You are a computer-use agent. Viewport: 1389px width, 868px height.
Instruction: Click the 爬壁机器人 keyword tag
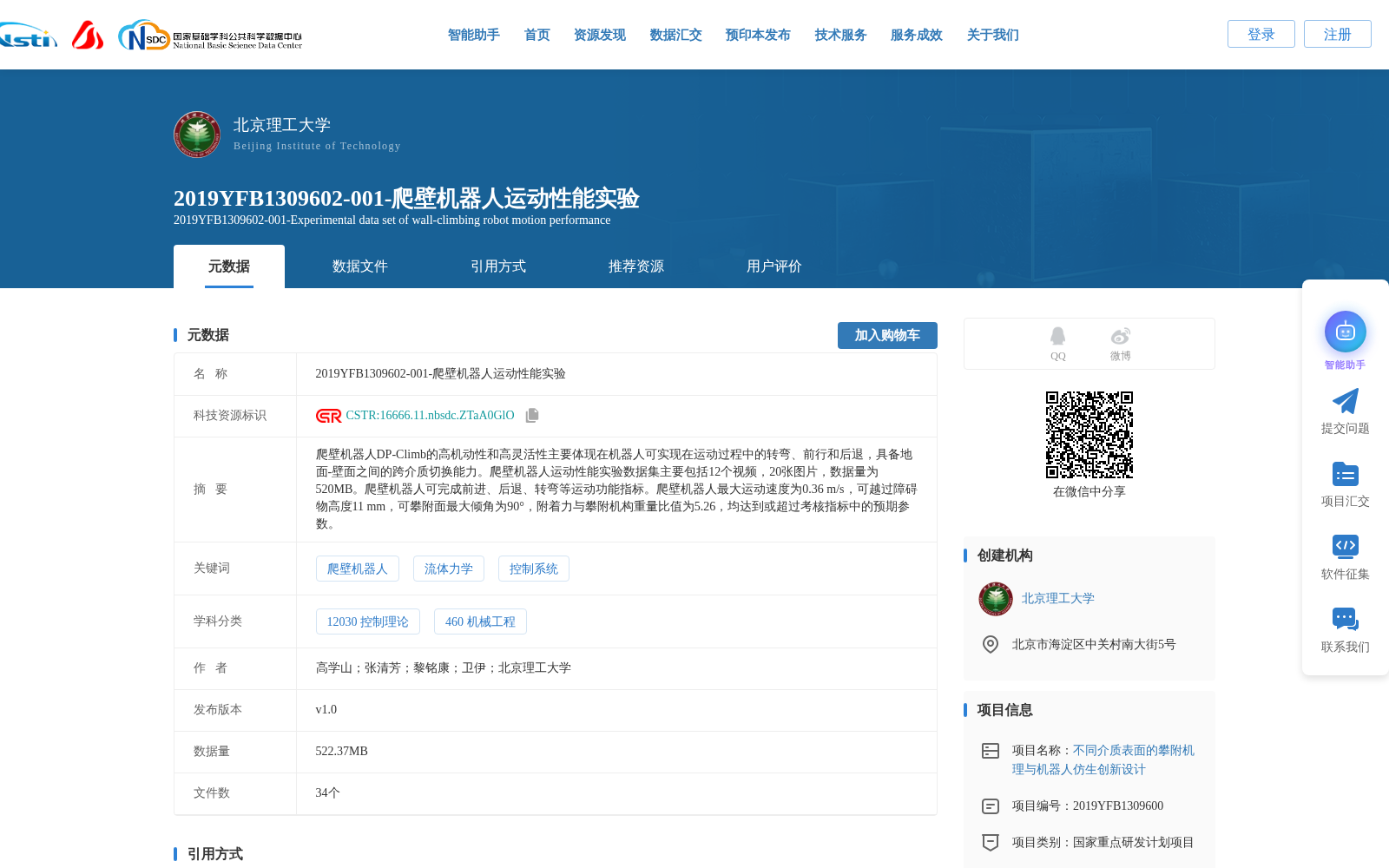358,569
